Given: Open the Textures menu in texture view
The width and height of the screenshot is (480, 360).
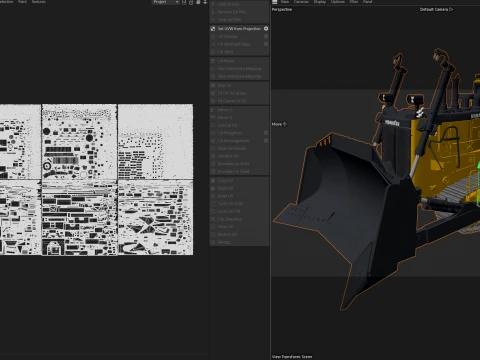Looking at the screenshot, I should 39,2.
